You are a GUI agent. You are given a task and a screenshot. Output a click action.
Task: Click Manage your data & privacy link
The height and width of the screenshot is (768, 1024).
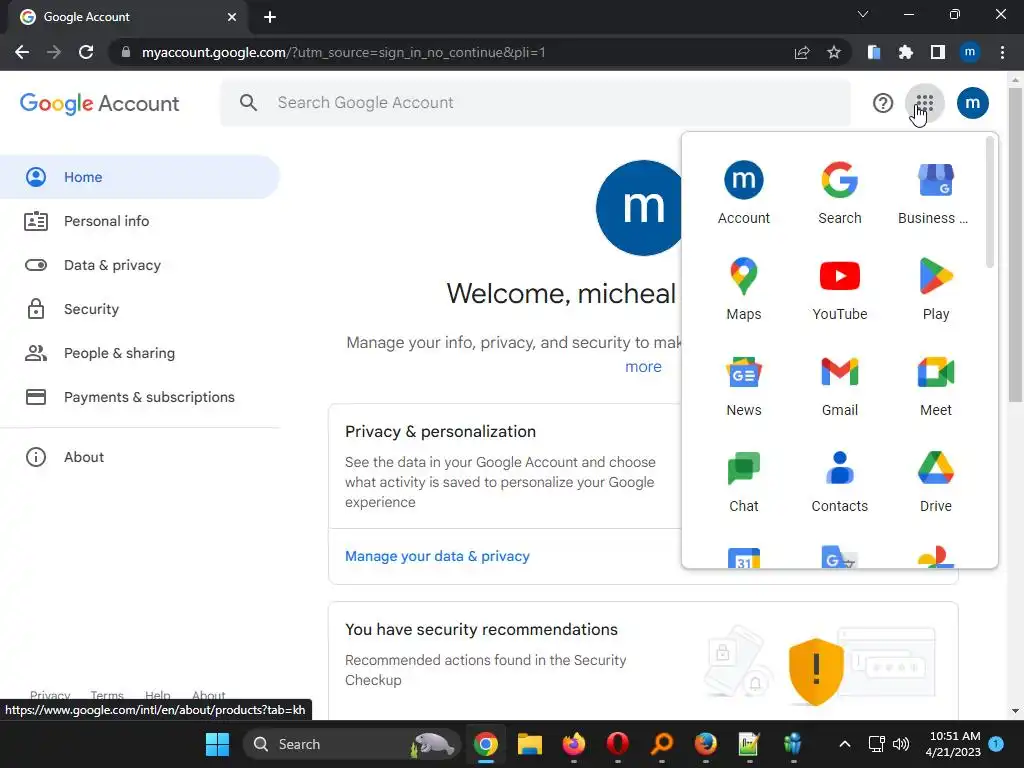click(x=437, y=556)
